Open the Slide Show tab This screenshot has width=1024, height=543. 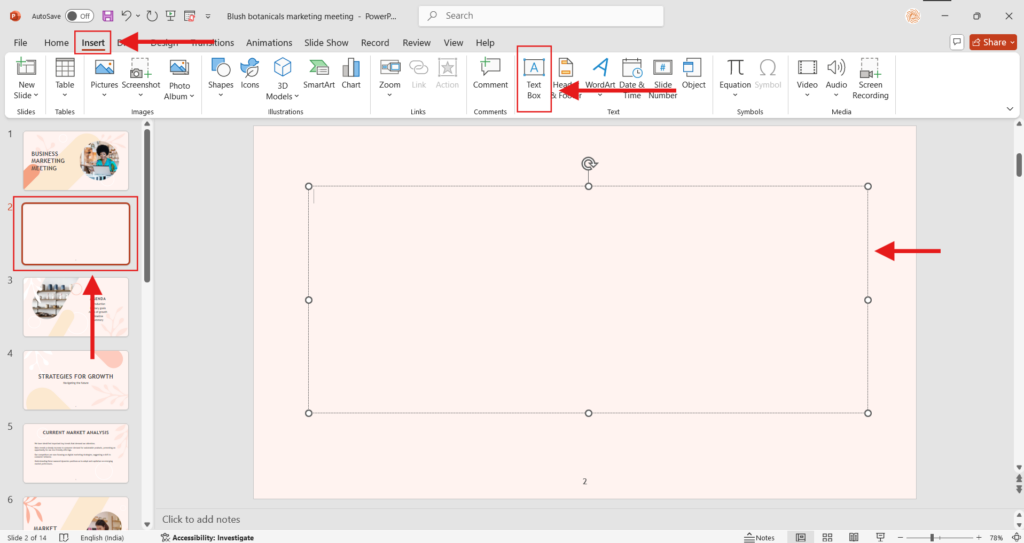[325, 43]
